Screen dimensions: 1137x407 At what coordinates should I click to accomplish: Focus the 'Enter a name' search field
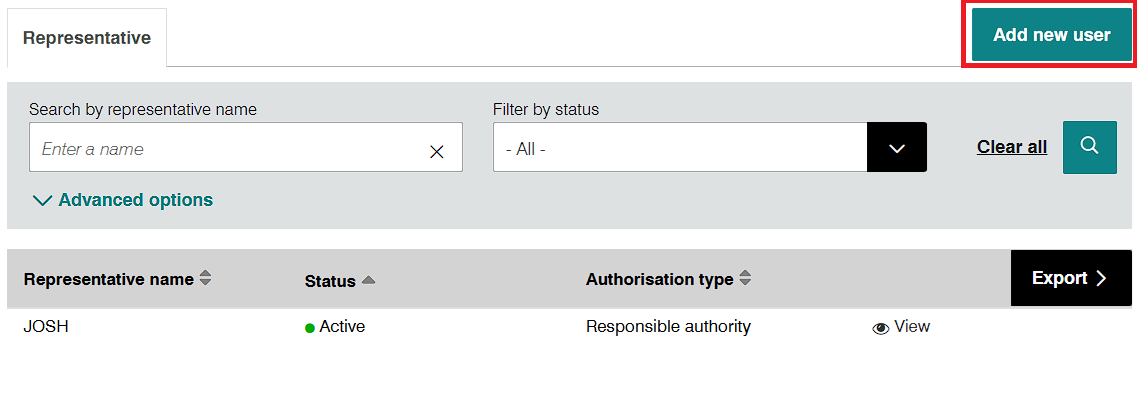pos(225,149)
